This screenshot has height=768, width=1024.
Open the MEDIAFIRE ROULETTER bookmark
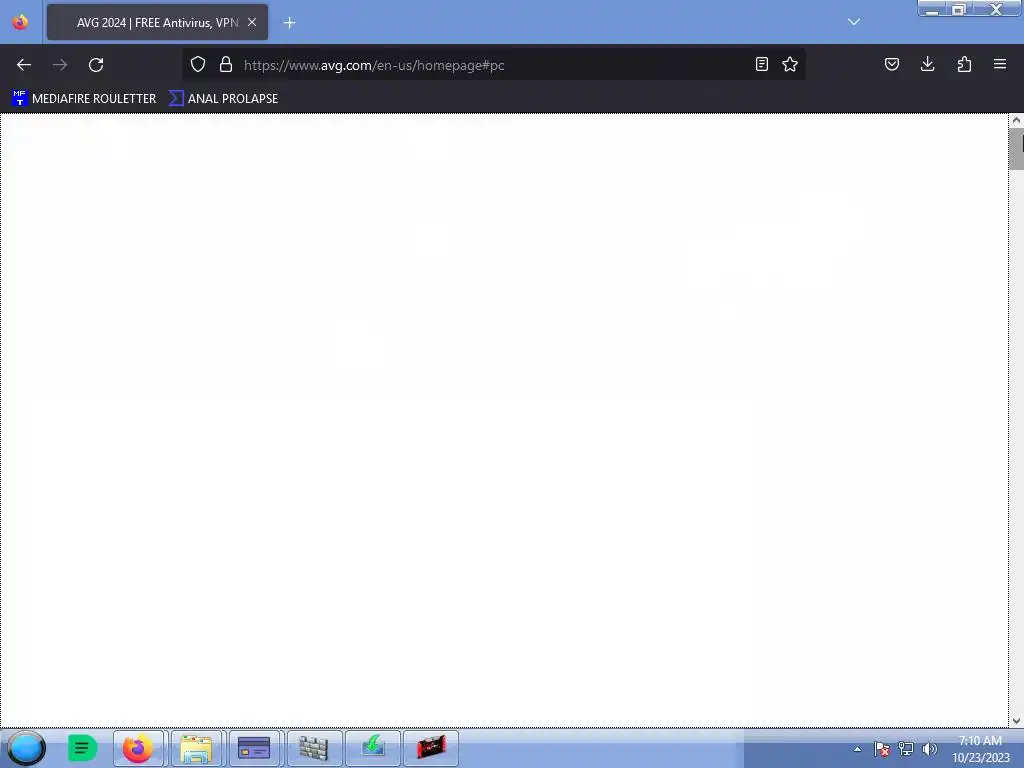[x=84, y=99]
